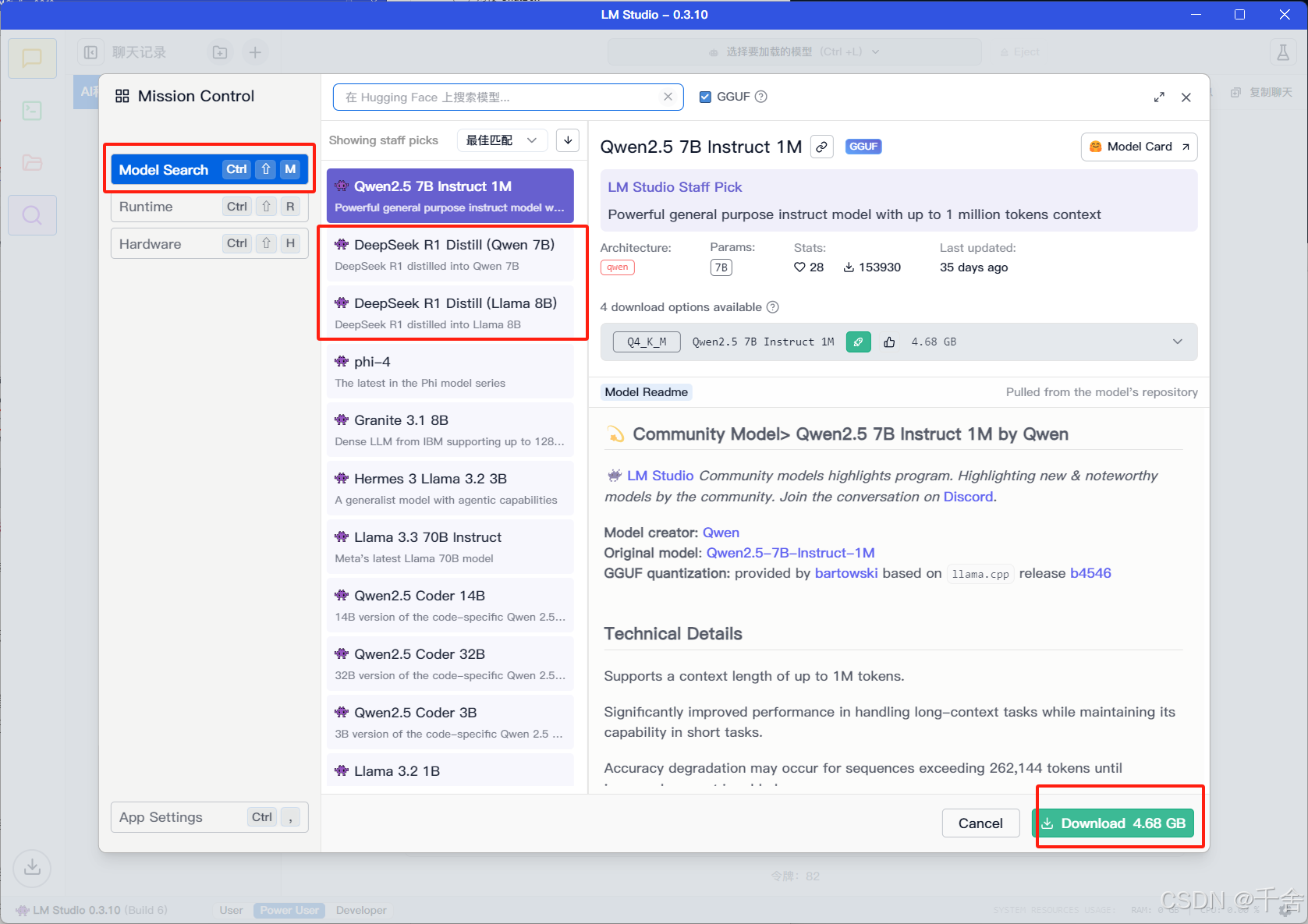Close the Mission Control dialog
Viewport: 1308px width, 924px height.
tap(1186, 97)
